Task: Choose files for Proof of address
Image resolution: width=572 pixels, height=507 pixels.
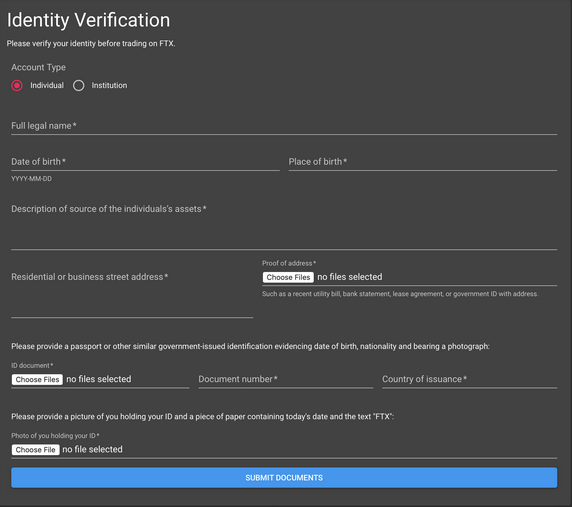Action: pyautogui.click(x=288, y=277)
